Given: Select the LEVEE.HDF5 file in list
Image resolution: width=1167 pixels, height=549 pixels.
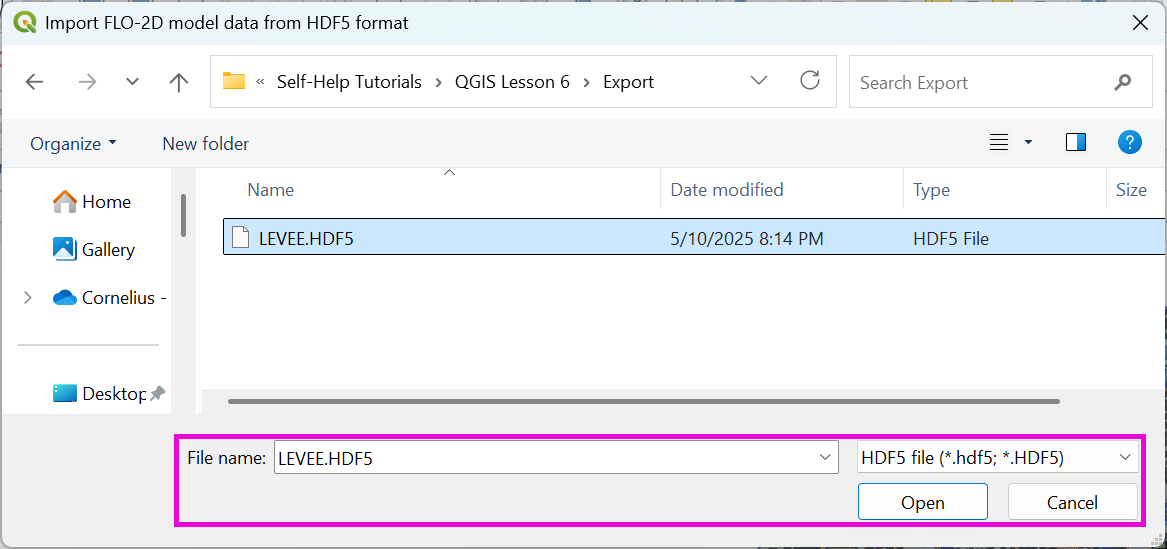Looking at the screenshot, I should 306,239.
